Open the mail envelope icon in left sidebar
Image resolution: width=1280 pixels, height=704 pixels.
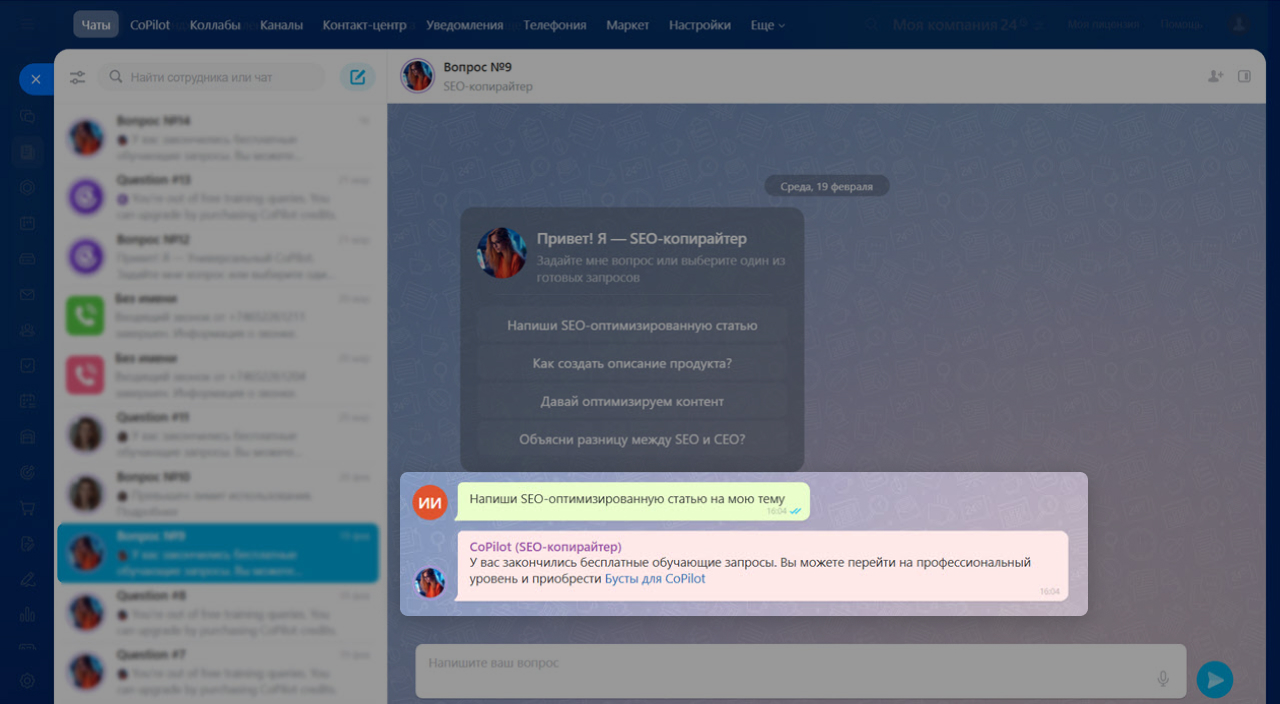click(x=28, y=294)
